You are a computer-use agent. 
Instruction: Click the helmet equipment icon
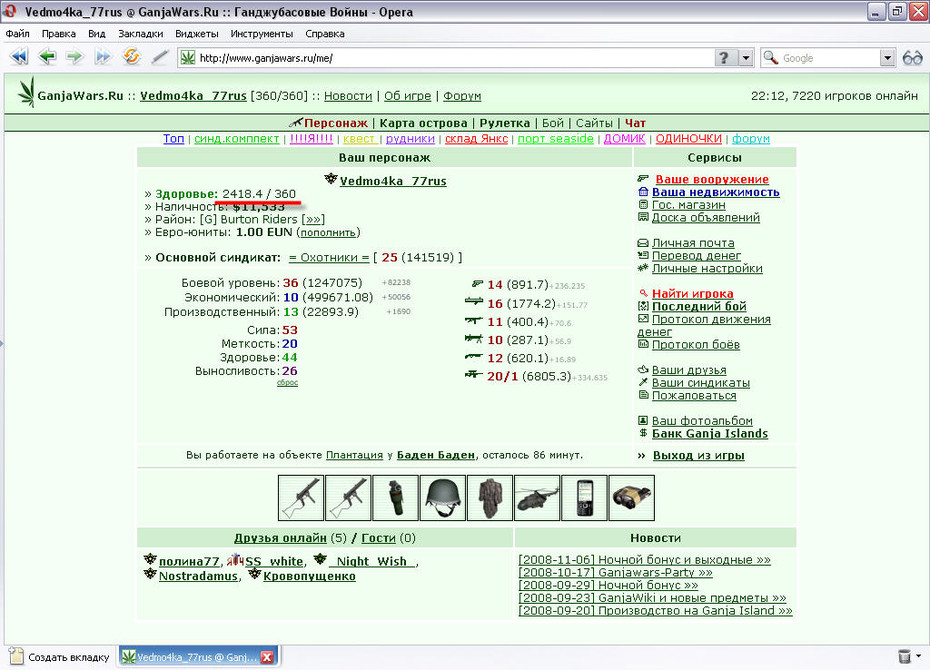tap(442, 498)
